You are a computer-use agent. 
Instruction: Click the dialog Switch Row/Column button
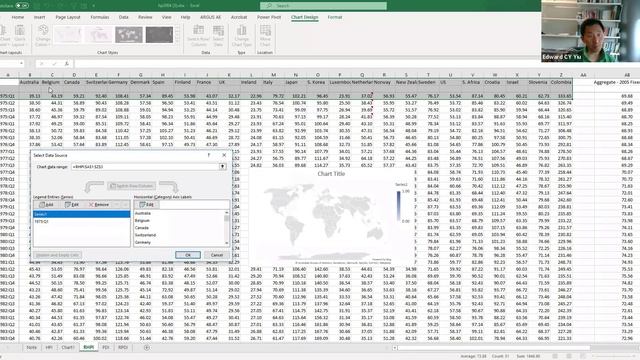(x=131, y=186)
